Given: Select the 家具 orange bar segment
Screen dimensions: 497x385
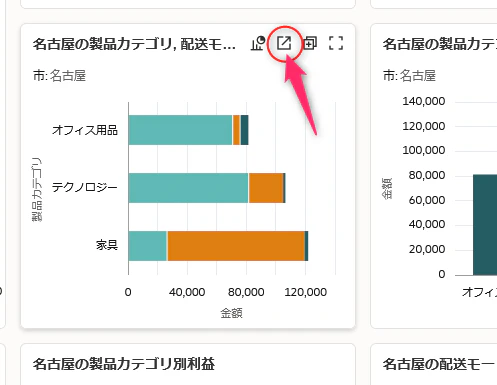Looking at the screenshot, I should point(236,246).
